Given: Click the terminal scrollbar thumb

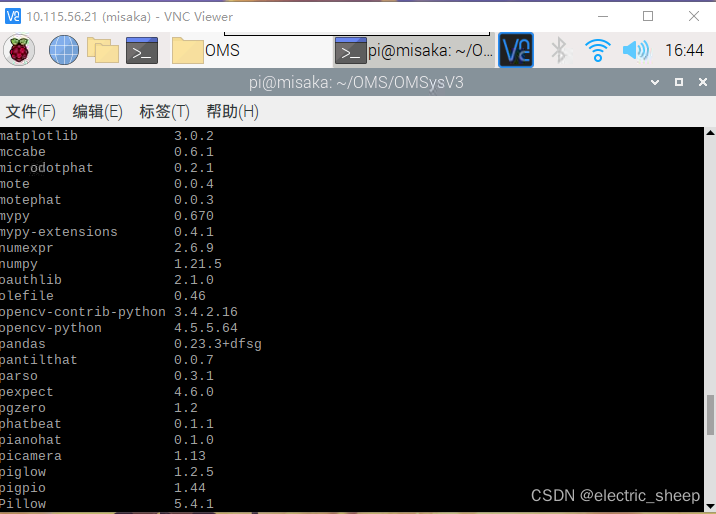Looking at the screenshot, I should coord(711,414).
